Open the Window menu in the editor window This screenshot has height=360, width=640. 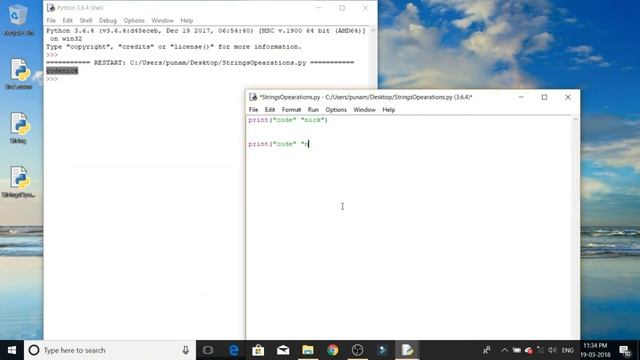(x=364, y=110)
